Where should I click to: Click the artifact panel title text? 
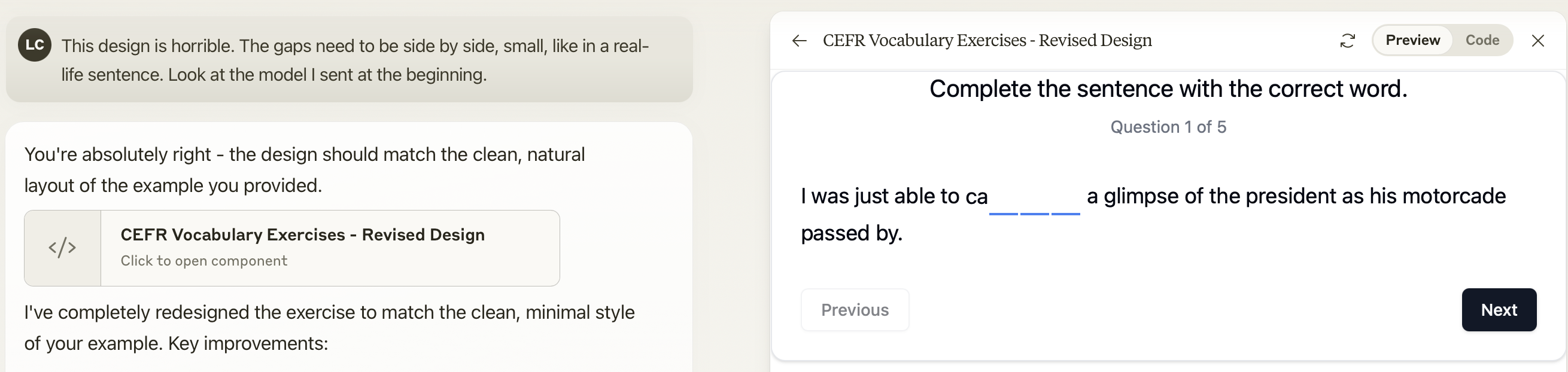[x=987, y=41]
